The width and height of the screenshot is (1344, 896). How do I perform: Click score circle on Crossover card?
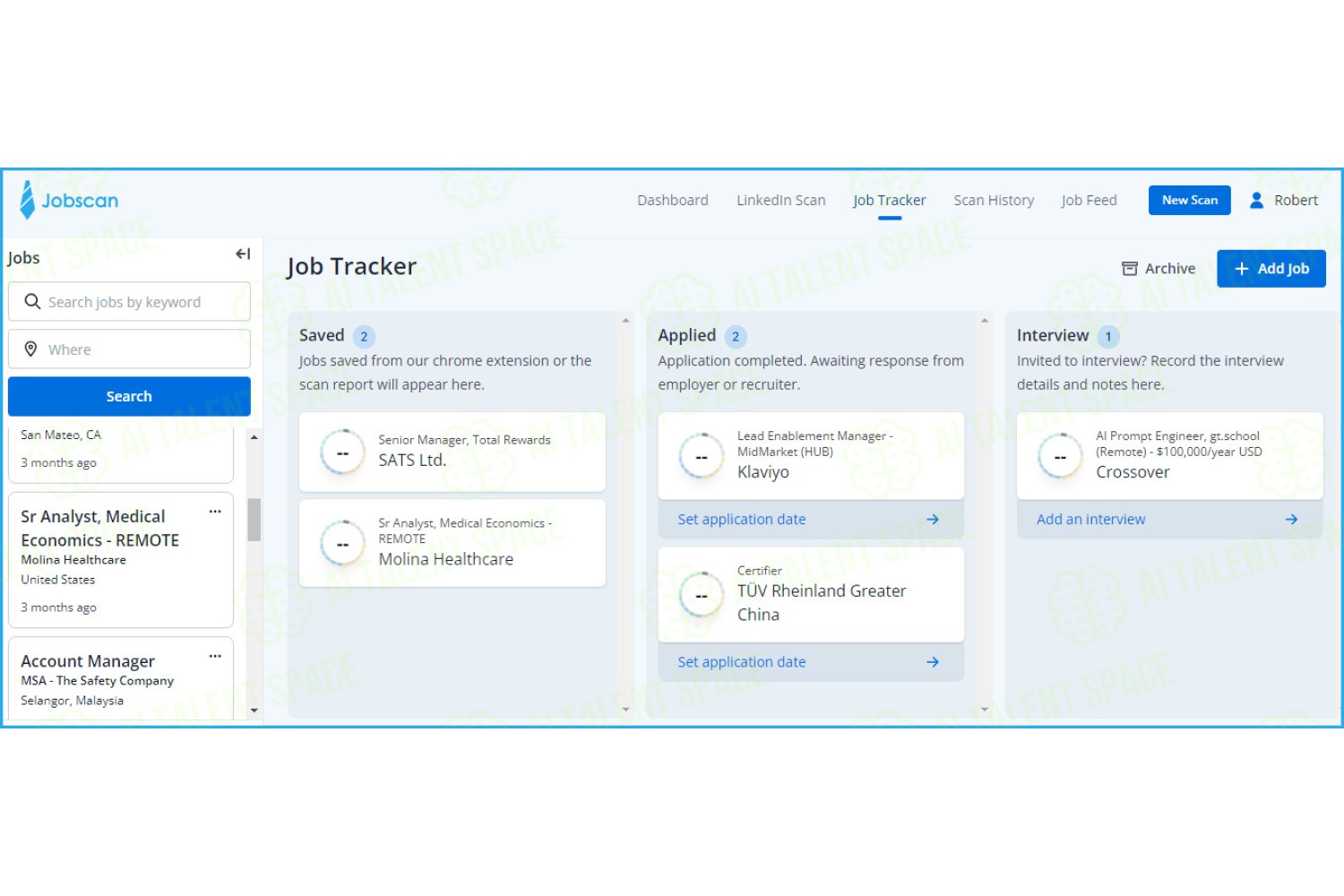pyautogui.click(x=1060, y=456)
